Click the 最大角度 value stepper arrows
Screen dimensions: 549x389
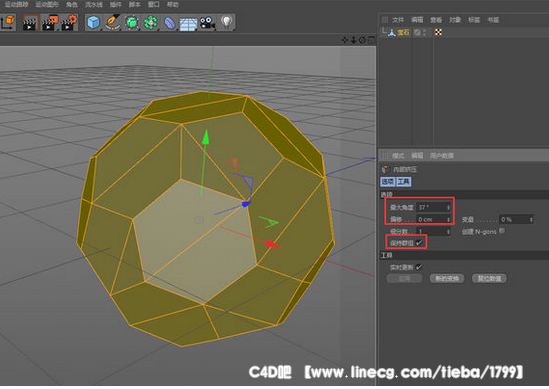(x=448, y=207)
